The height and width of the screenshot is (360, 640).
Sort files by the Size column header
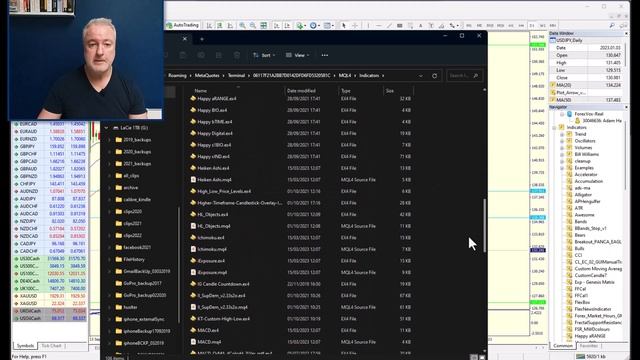(390, 91)
